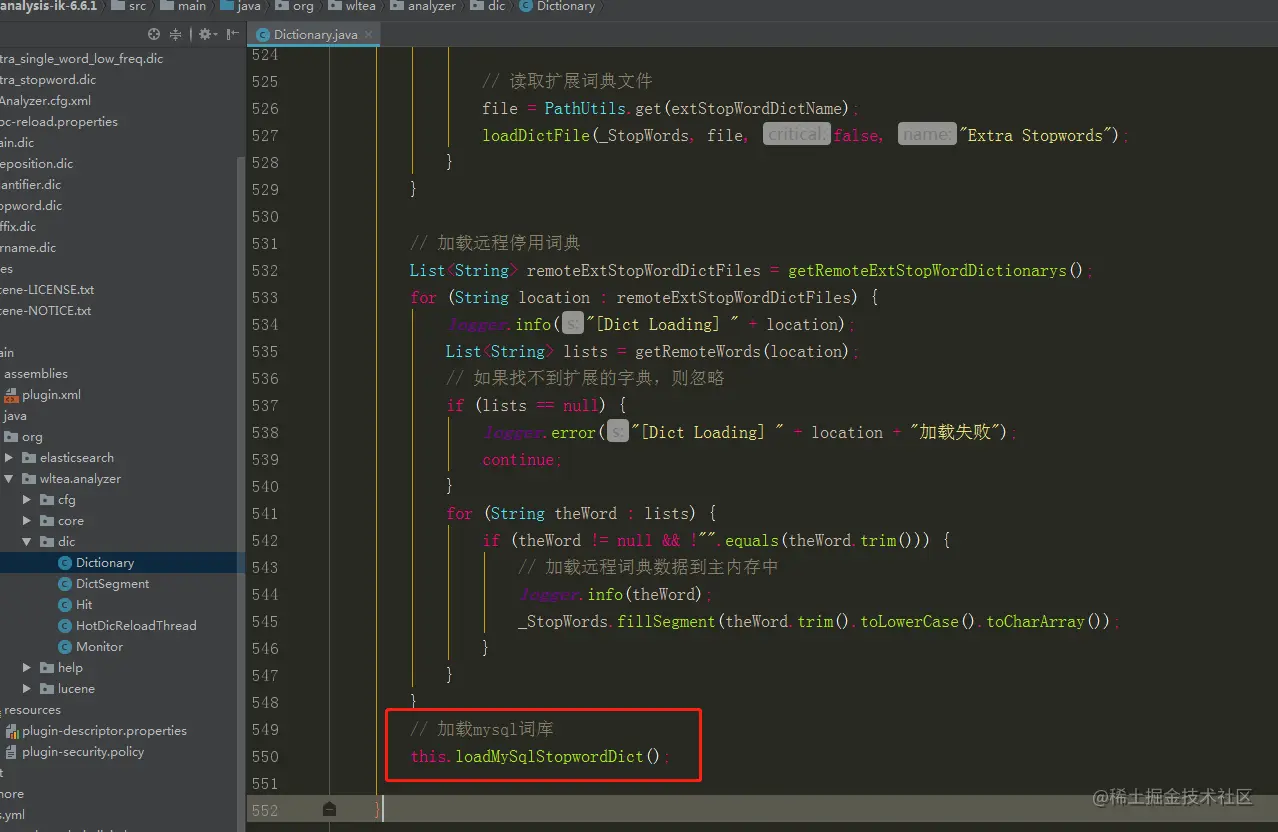
Task: Click the HotDicReloadThread class icon
Action: point(65,626)
